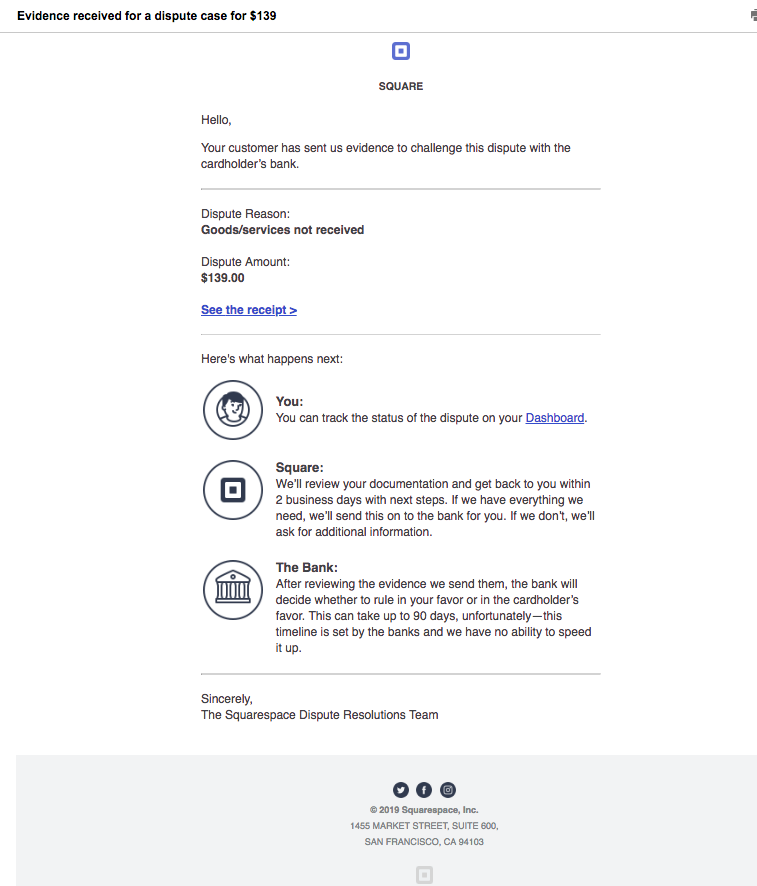Click the person avatar icon beside You

click(x=233, y=410)
